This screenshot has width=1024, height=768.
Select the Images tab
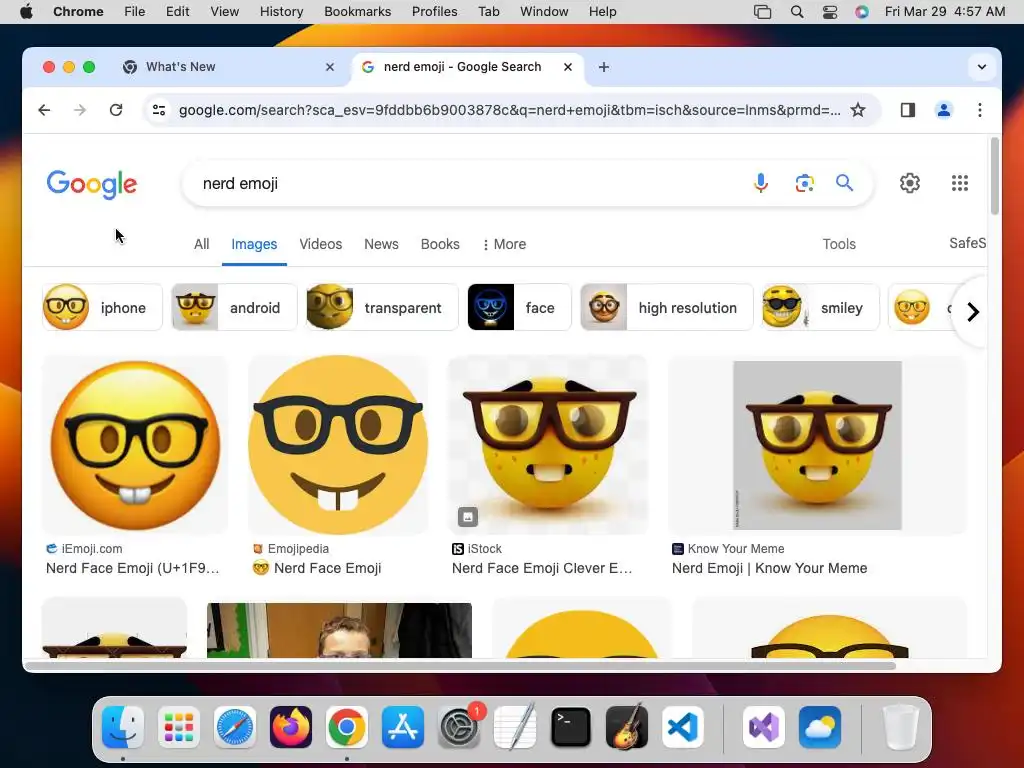pyautogui.click(x=254, y=244)
